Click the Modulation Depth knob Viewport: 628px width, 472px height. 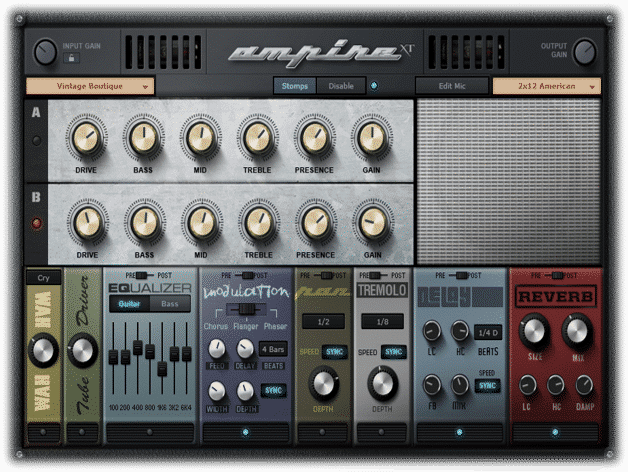coord(245,391)
